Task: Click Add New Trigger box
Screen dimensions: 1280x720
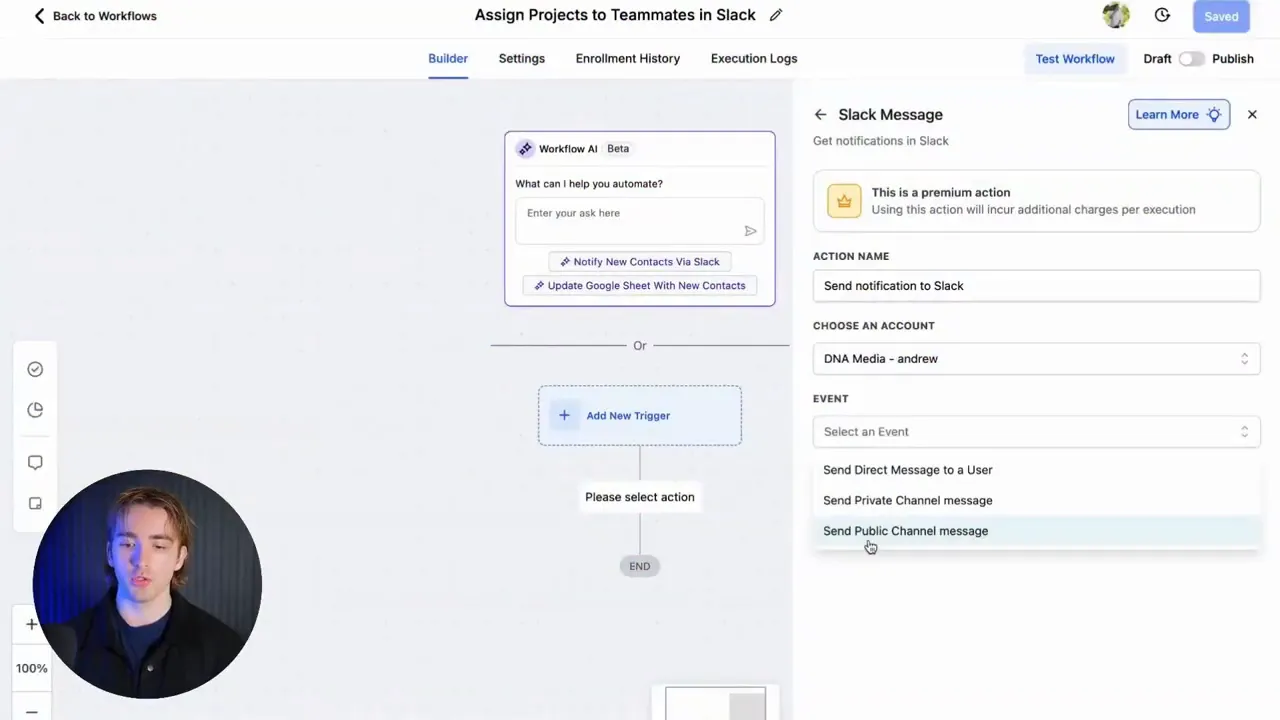Action: point(640,415)
